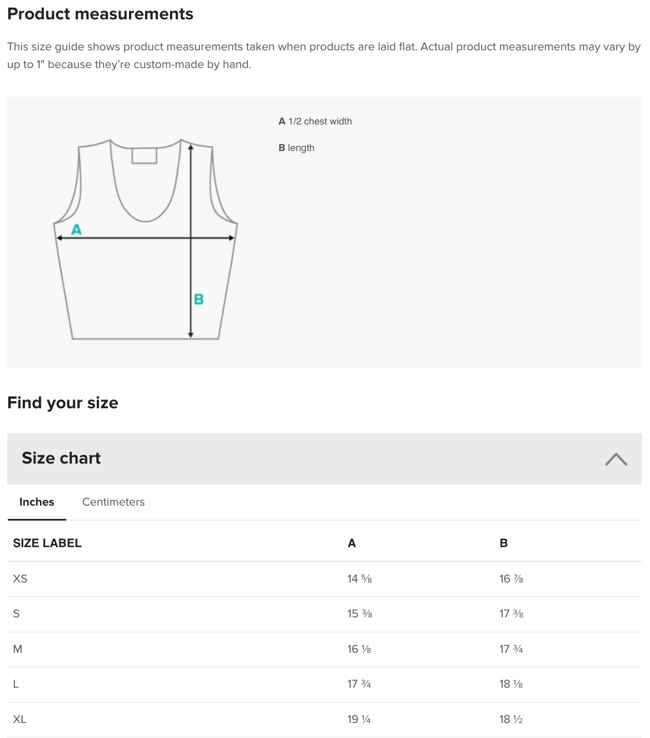Switch to the Centimeters tab

(113, 502)
